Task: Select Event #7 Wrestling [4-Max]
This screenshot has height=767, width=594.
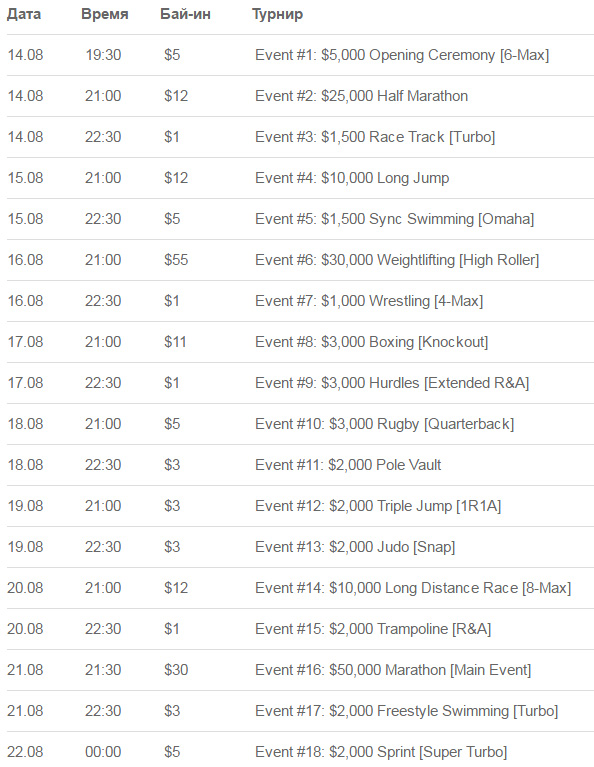Action: (369, 301)
